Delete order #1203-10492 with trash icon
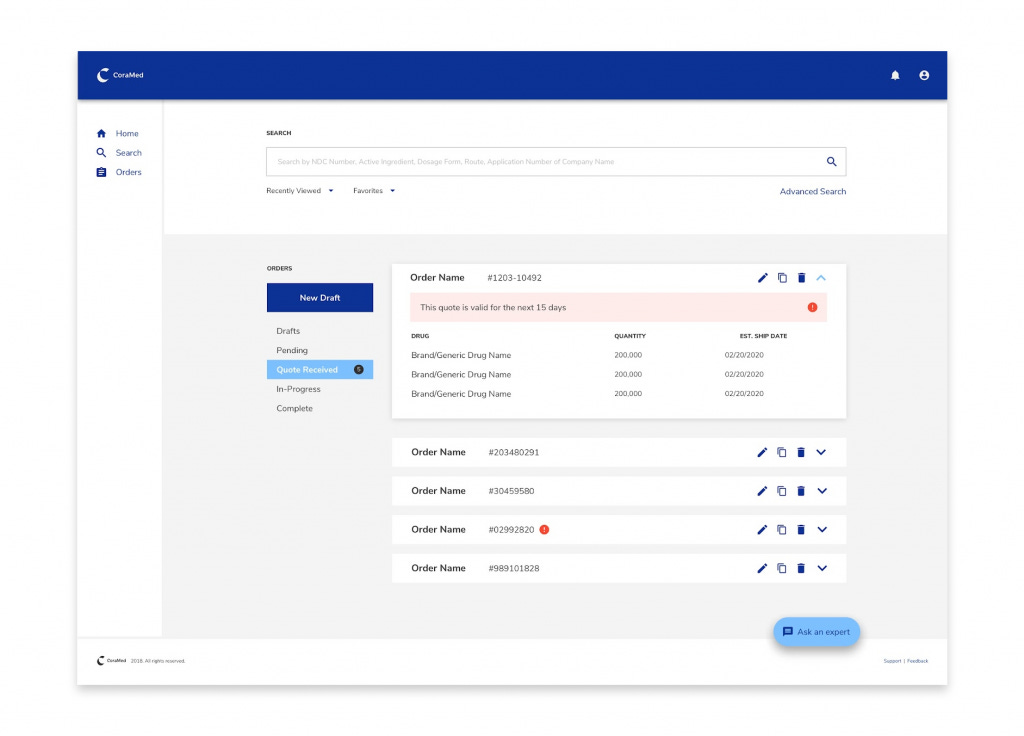Image resolution: width=1024 pixels, height=736 pixels. (801, 278)
